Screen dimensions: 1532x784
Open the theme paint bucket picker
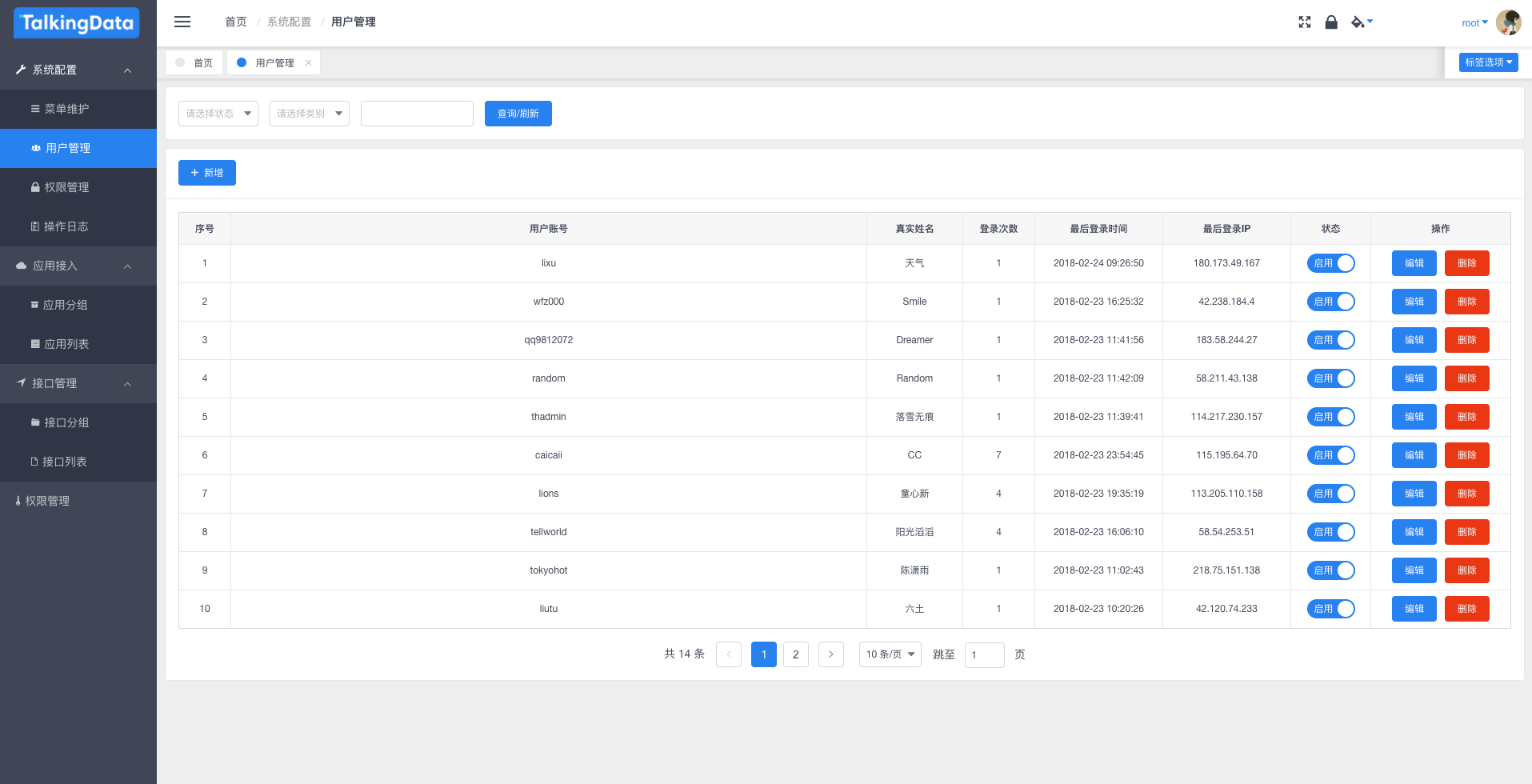[1362, 22]
